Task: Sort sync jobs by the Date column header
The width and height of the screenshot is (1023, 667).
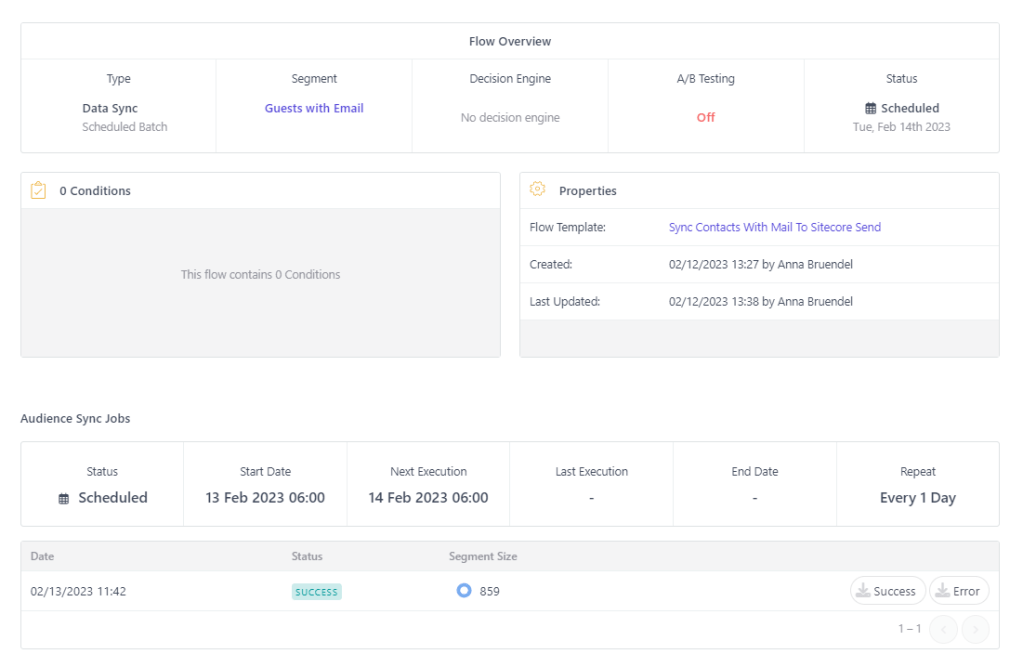Action: click(42, 556)
